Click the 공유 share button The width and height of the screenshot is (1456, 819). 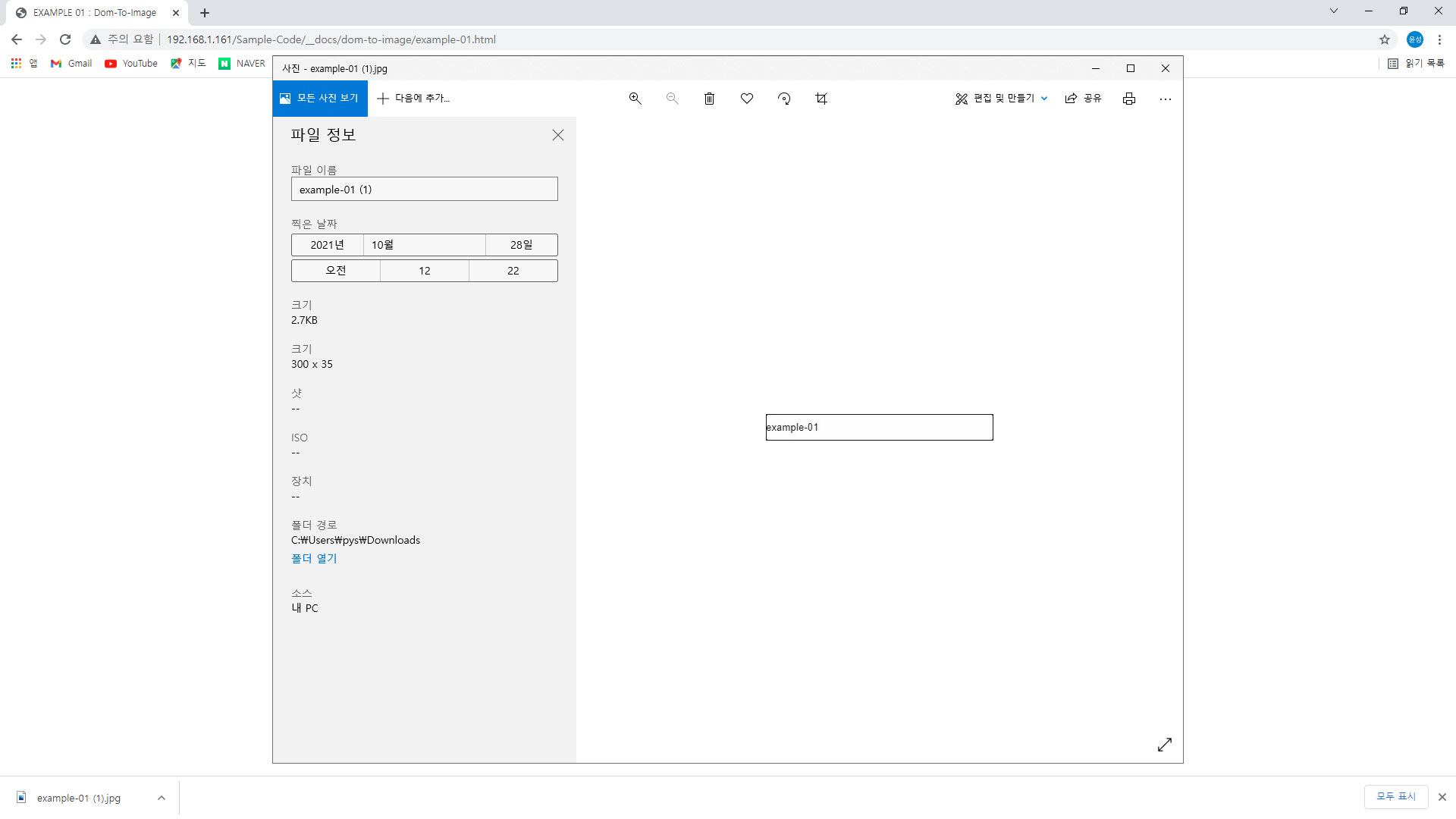pos(1083,99)
